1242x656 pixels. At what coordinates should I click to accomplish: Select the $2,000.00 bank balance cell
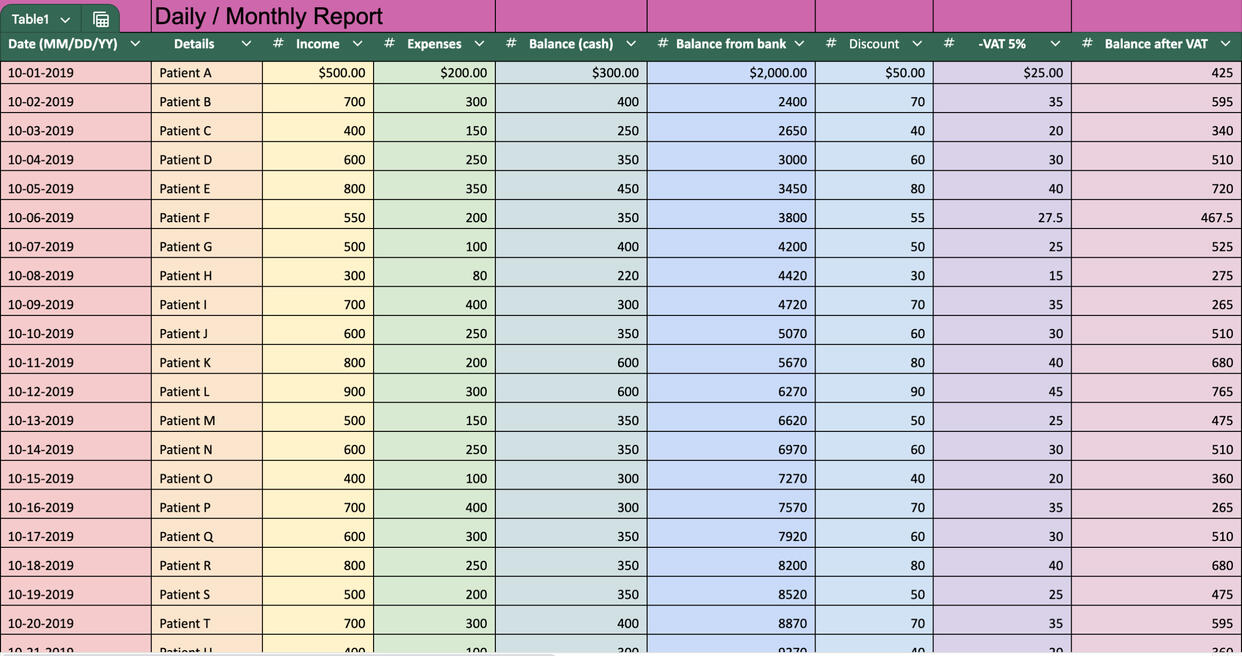coord(731,73)
